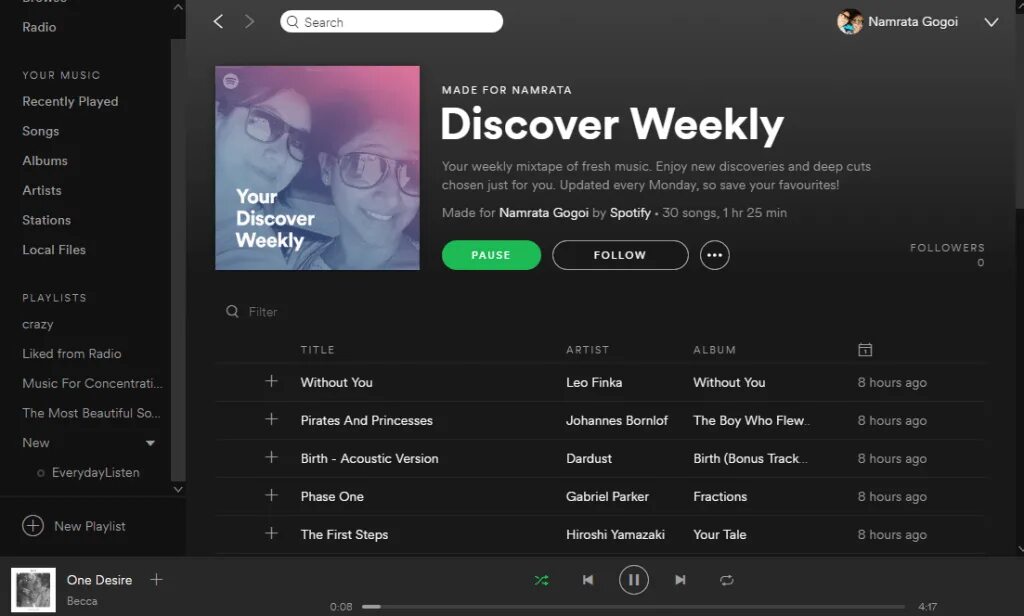Collapse the New playlist folder
This screenshot has height=616, width=1024.
point(150,443)
